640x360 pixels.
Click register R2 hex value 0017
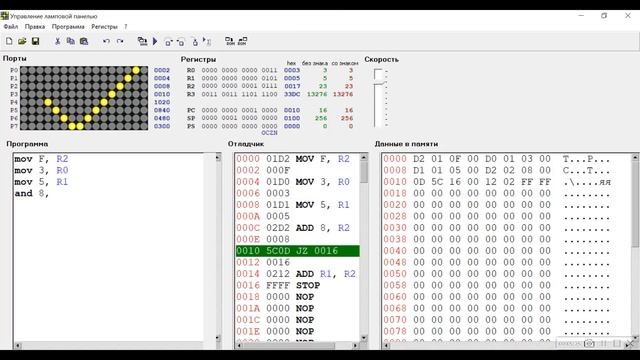[292, 86]
